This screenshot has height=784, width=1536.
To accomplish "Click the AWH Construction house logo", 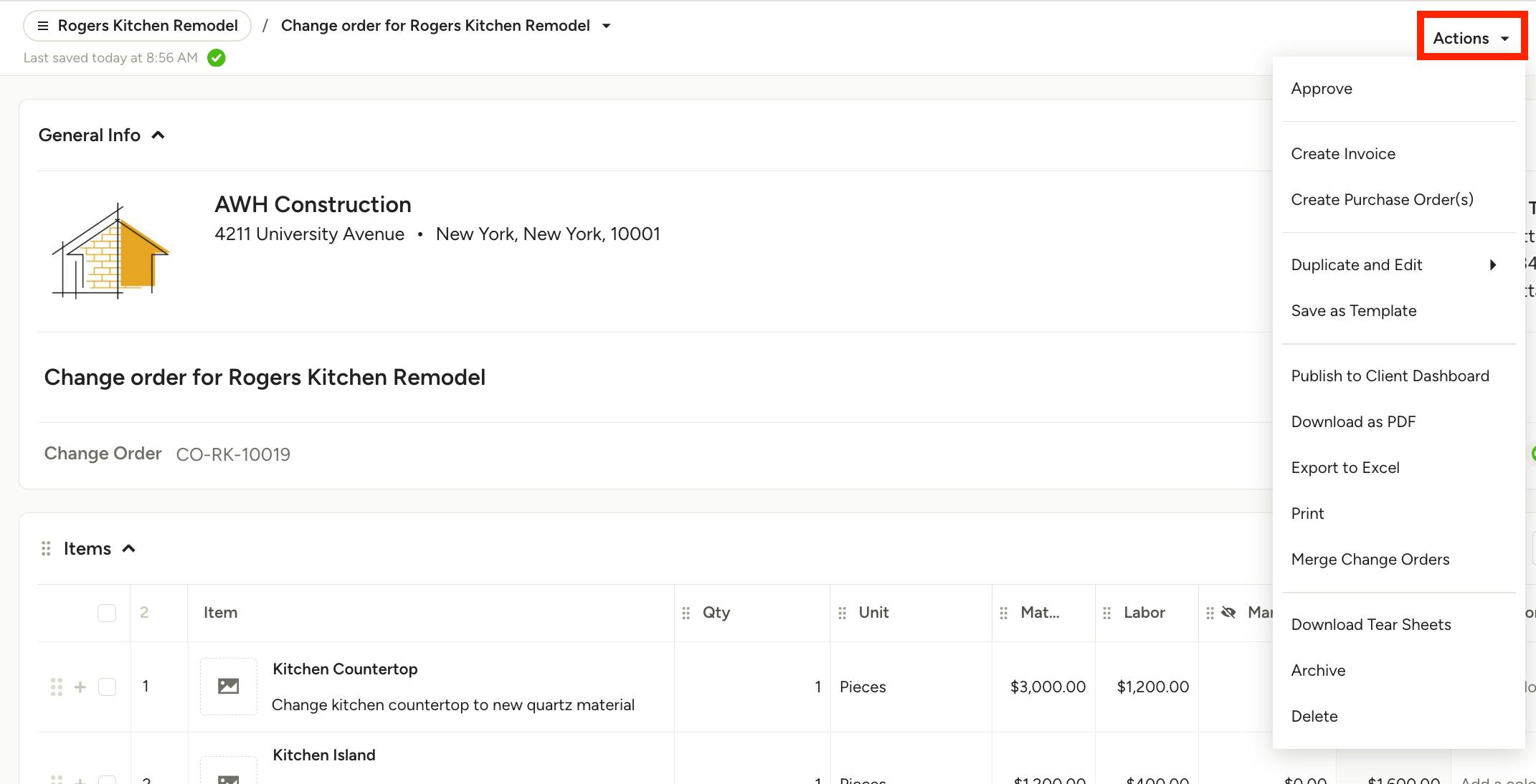I will (x=110, y=252).
